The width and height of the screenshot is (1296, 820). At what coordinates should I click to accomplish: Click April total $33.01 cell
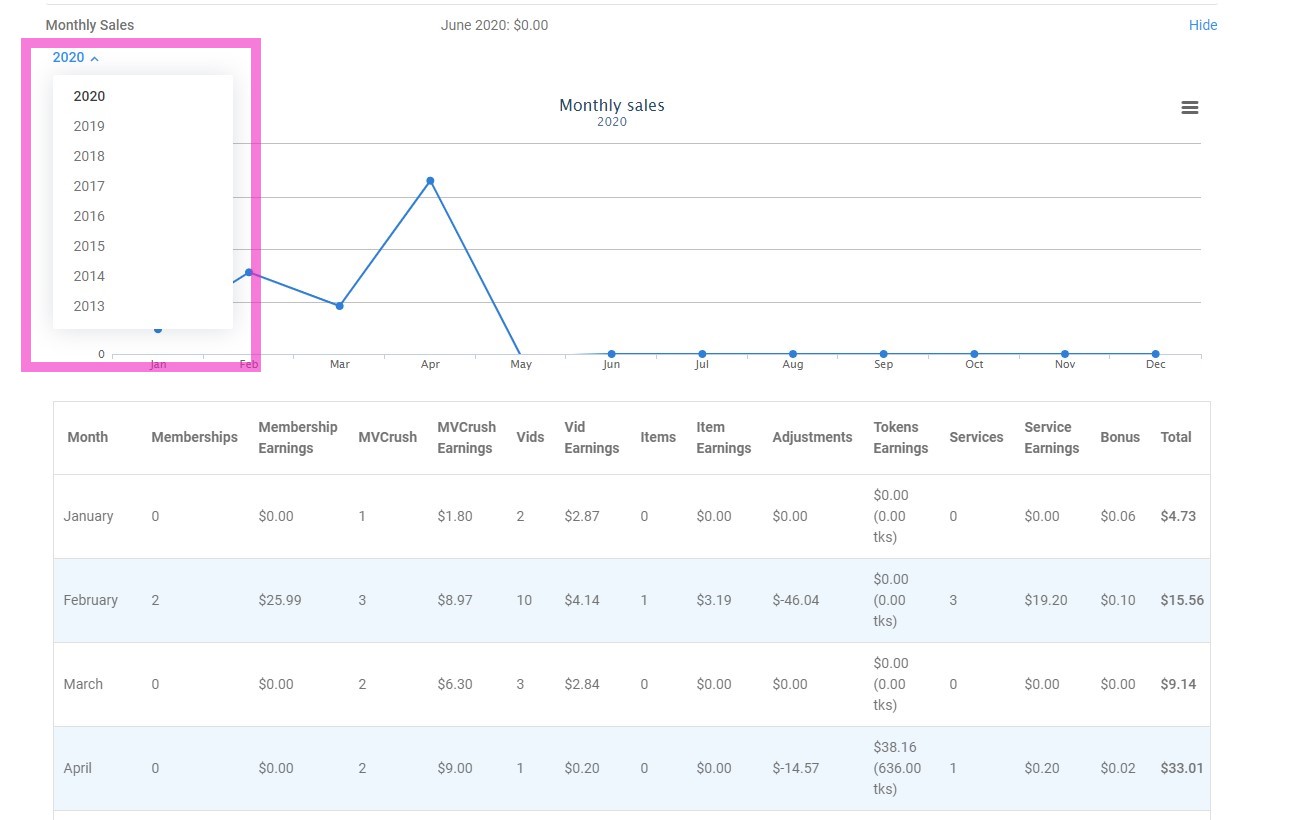(1181, 768)
